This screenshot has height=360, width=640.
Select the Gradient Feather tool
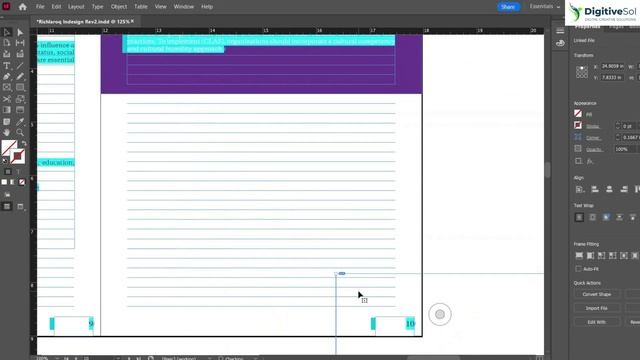tap(20, 110)
